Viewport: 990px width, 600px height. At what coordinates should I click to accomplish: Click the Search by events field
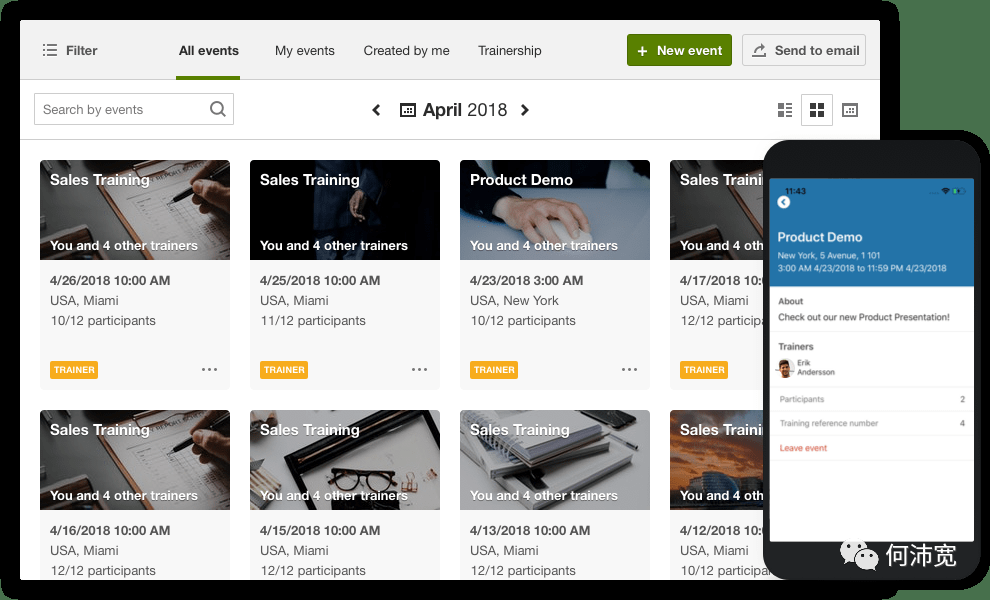coord(134,109)
